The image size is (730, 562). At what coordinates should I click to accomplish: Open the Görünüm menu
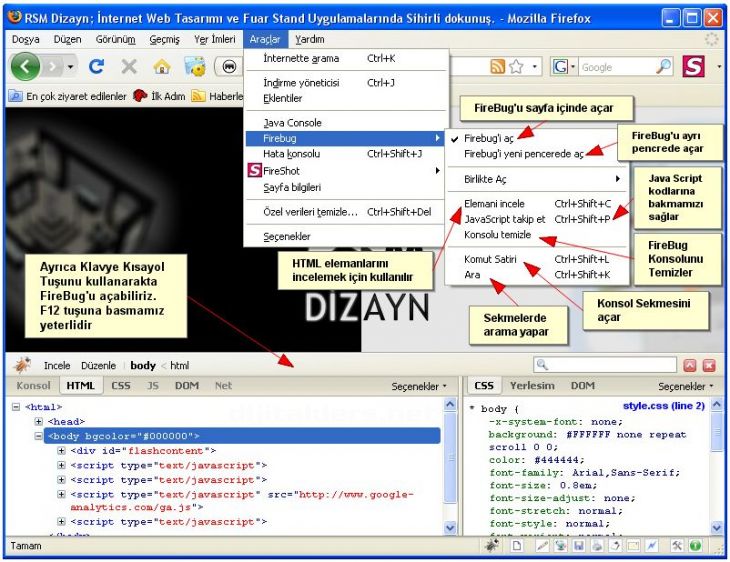(115, 39)
